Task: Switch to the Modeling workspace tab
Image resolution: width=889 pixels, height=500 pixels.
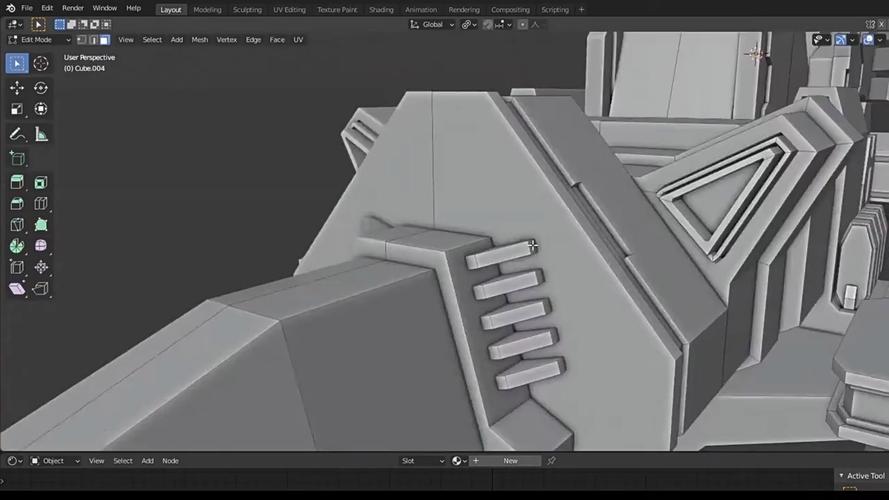Action: point(208,10)
